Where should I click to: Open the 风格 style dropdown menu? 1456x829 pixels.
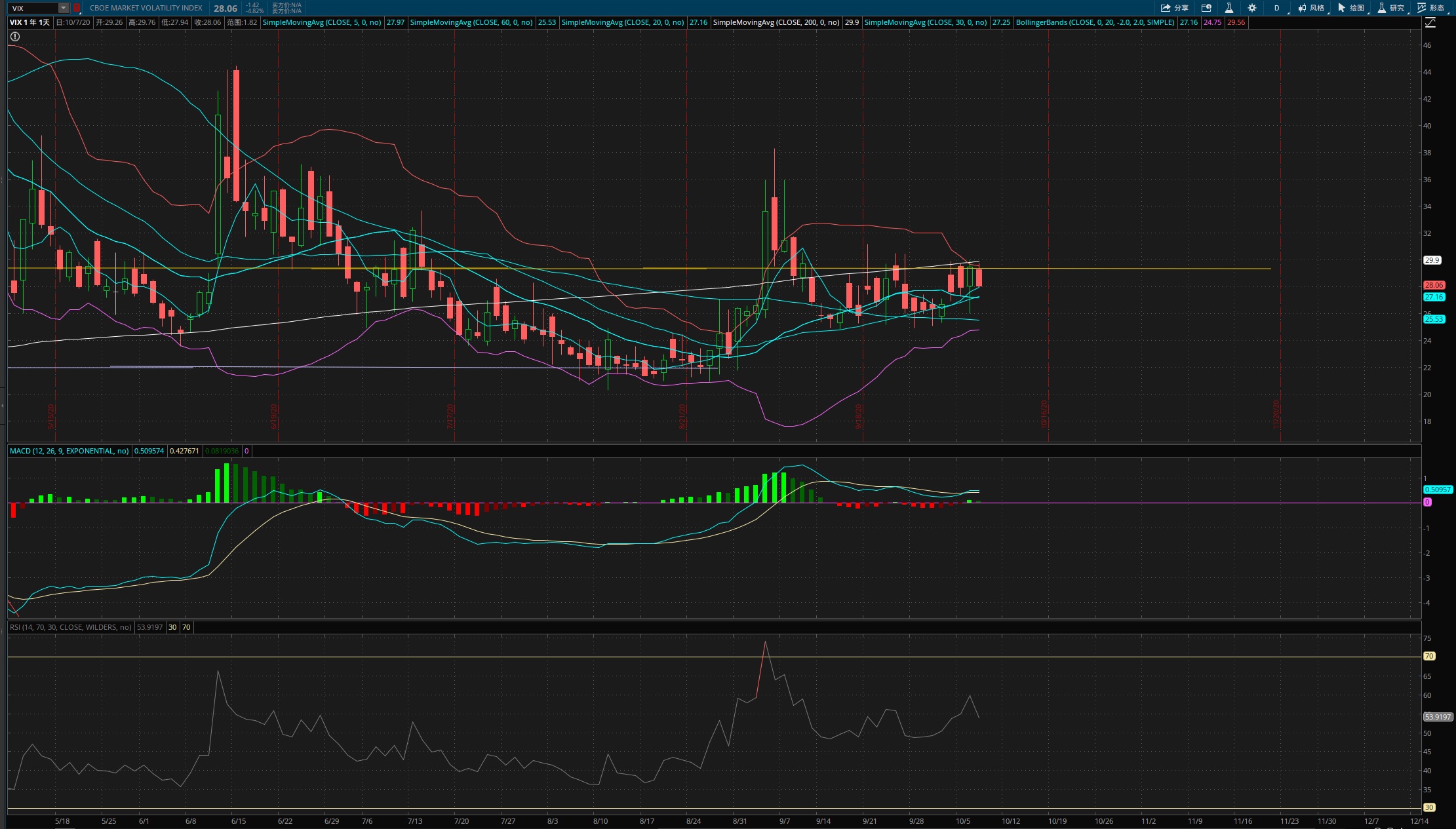(1311, 8)
